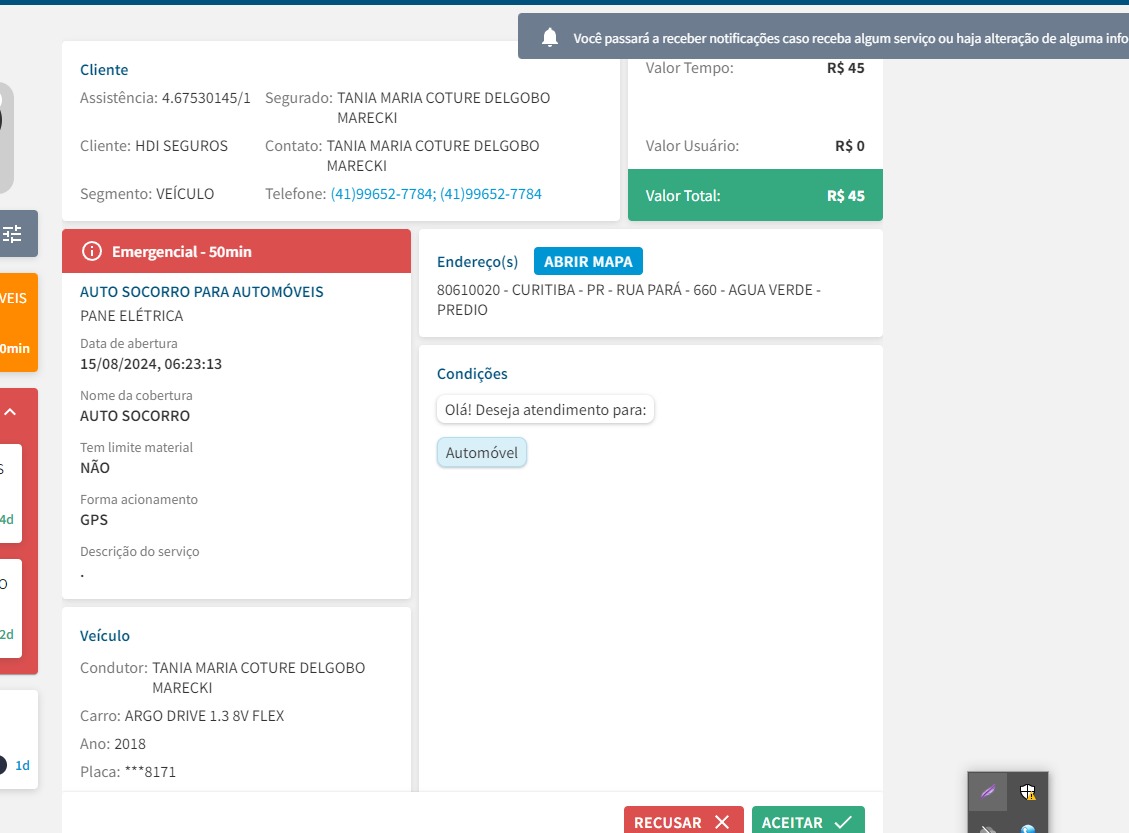1129x833 pixels.
Task: Open the filter sliders icon in sidebar
Action: tap(12, 233)
